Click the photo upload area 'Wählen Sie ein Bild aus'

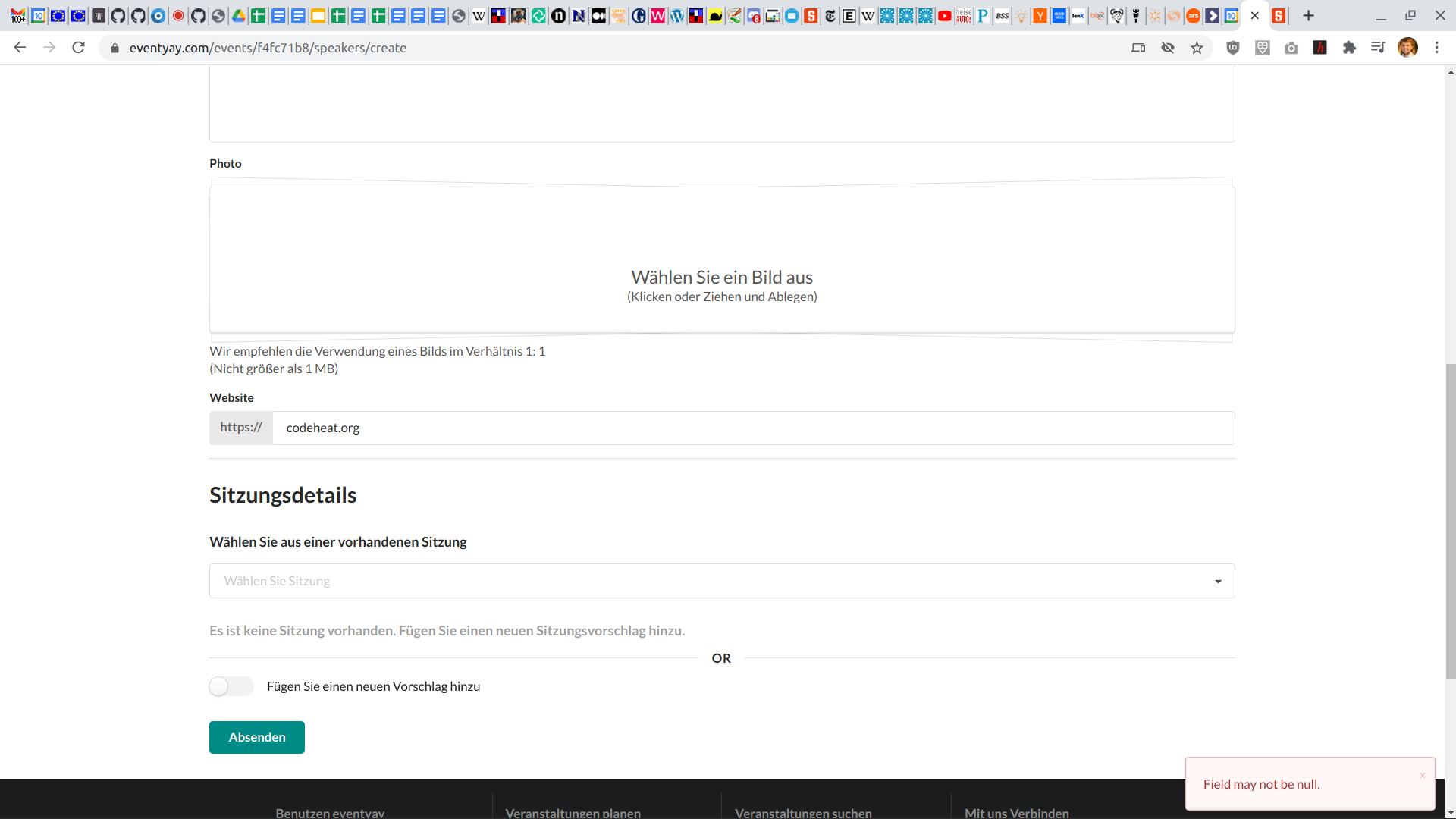(x=720, y=277)
